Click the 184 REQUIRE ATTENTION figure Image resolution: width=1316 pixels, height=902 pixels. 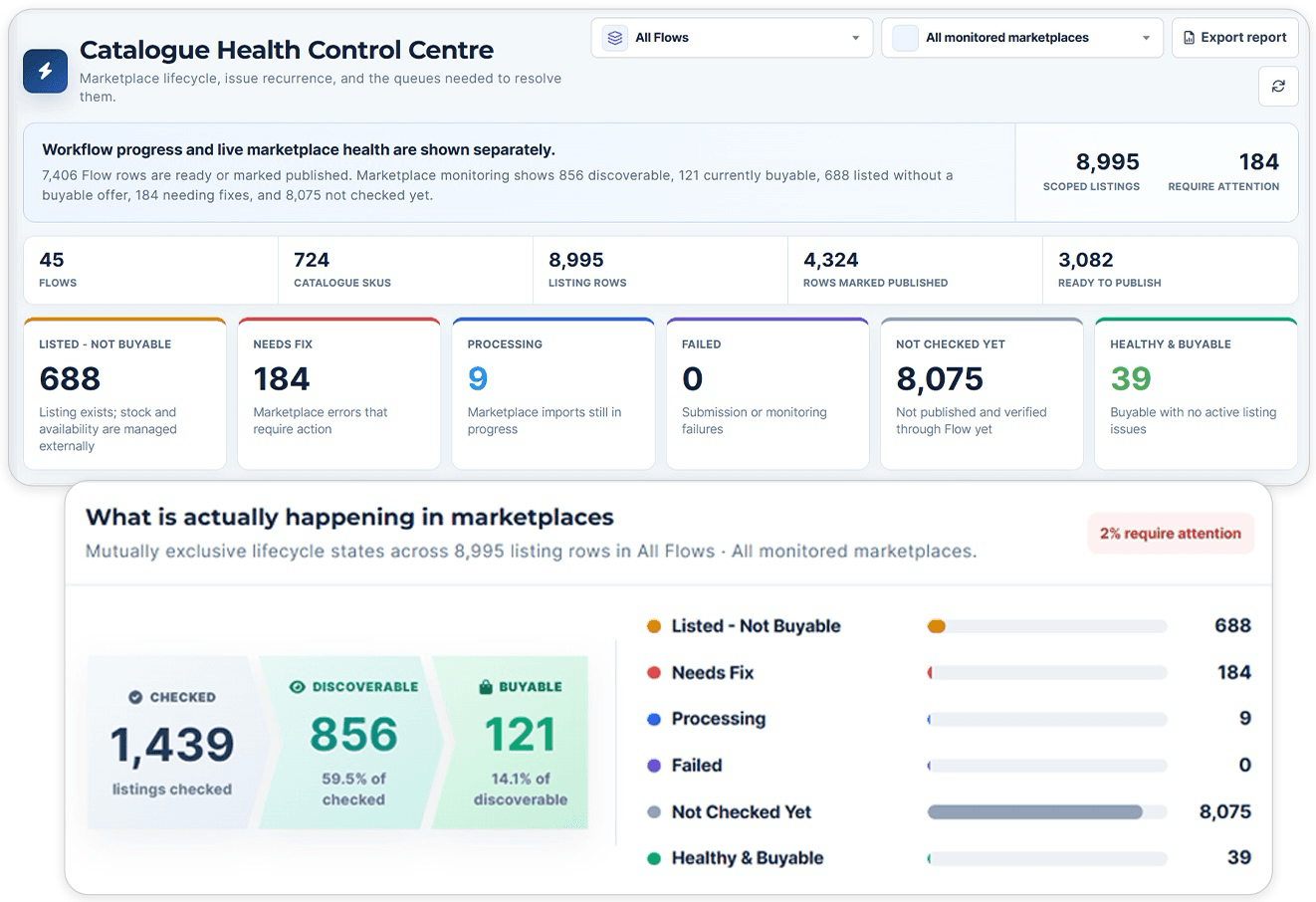pyautogui.click(x=1223, y=171)
